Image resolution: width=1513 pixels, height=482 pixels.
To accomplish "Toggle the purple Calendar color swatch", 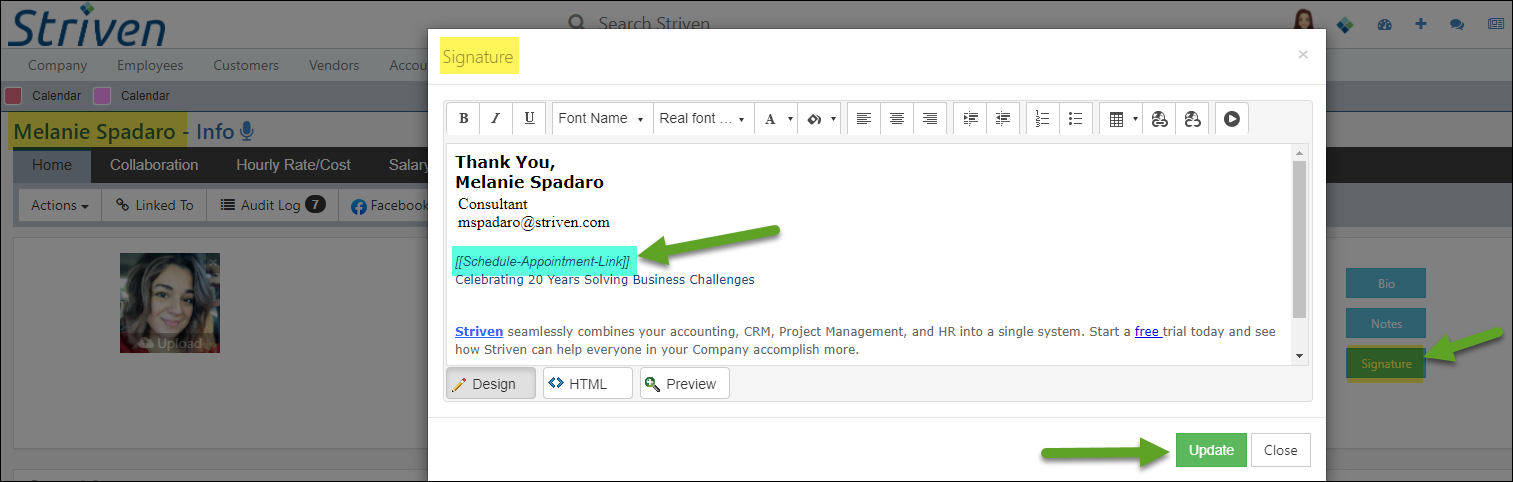I will pos(102,96).
